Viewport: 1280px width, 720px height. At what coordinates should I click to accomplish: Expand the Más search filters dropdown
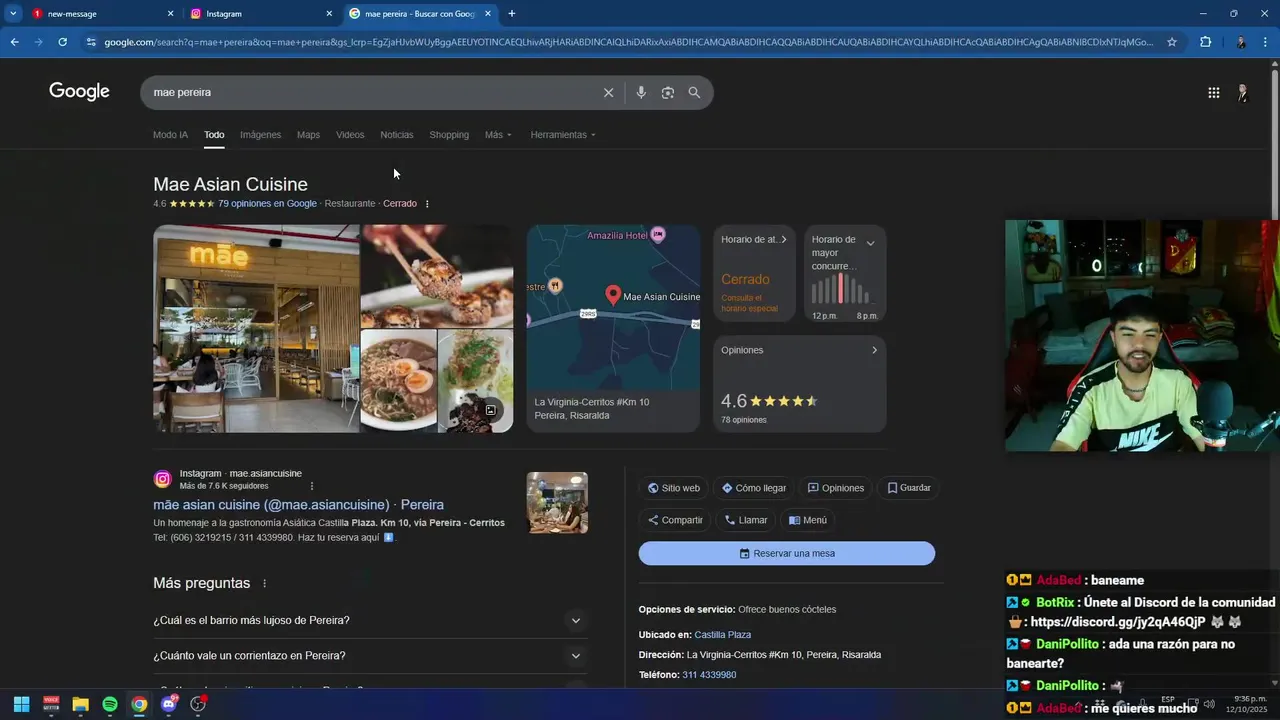pyautogui.click(x=498, y=135)
